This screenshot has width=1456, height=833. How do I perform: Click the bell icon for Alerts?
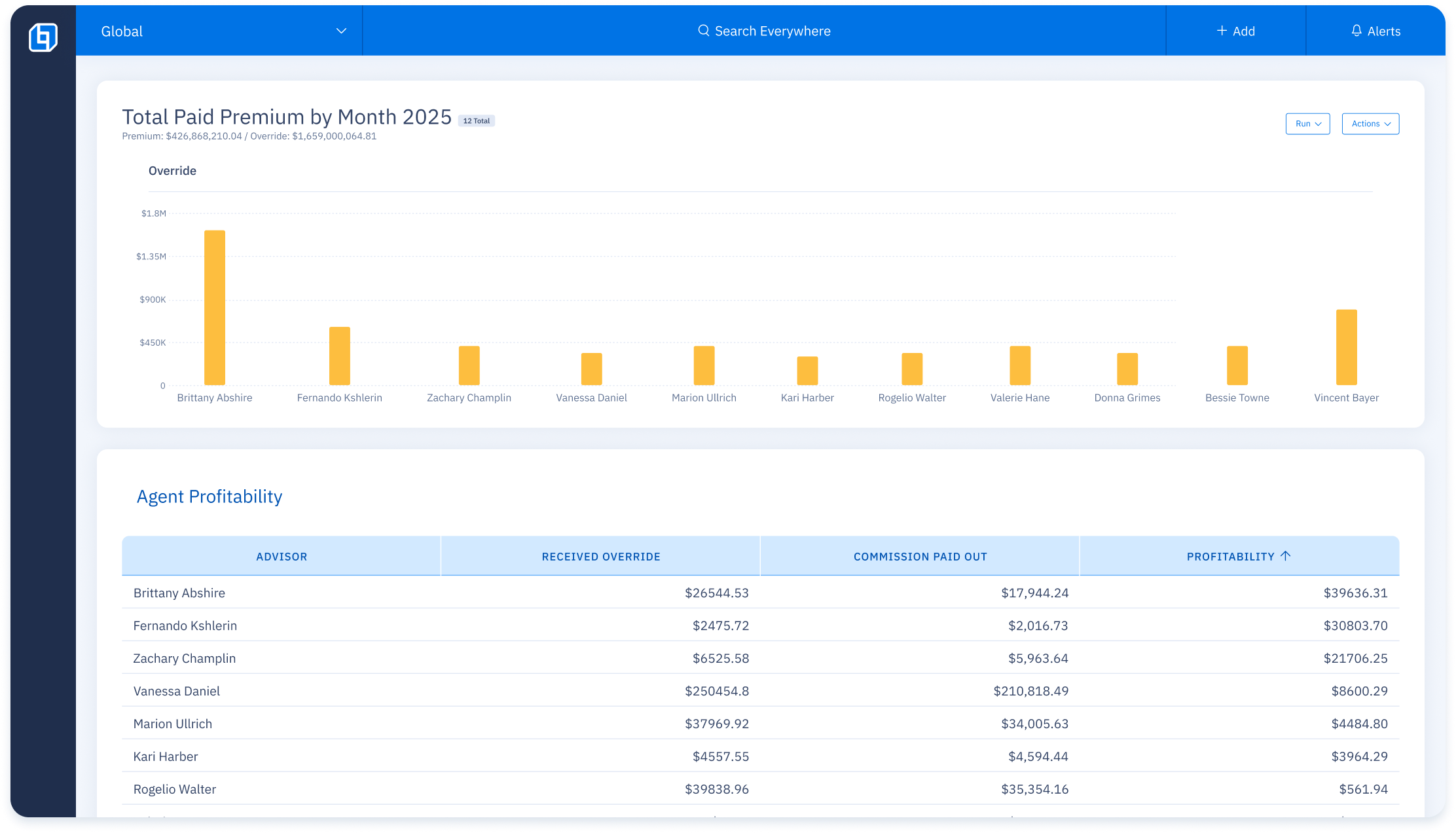tap(1356, 31)
